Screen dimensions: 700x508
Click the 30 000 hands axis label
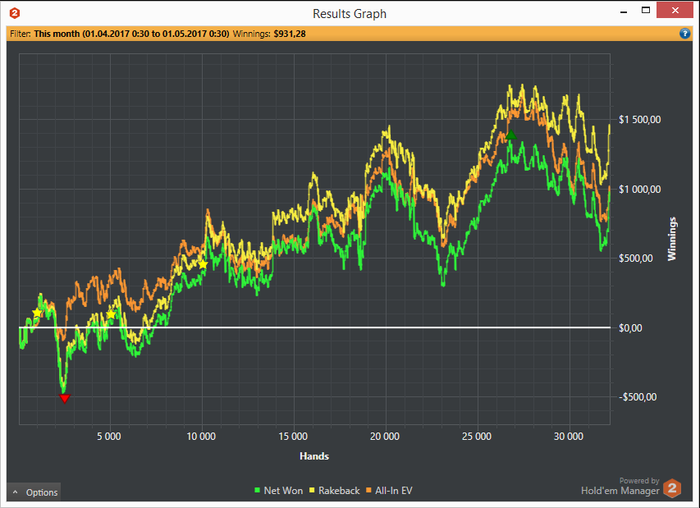point(569,437)
